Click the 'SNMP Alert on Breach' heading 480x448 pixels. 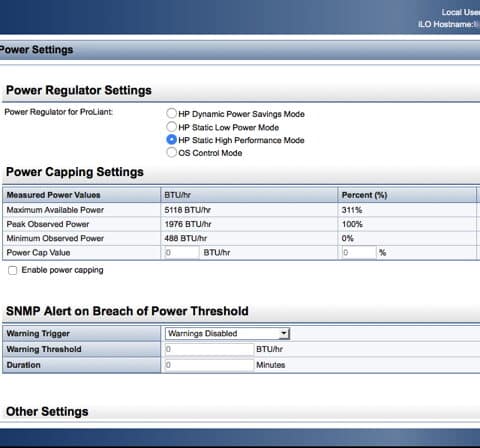[127, 311]
